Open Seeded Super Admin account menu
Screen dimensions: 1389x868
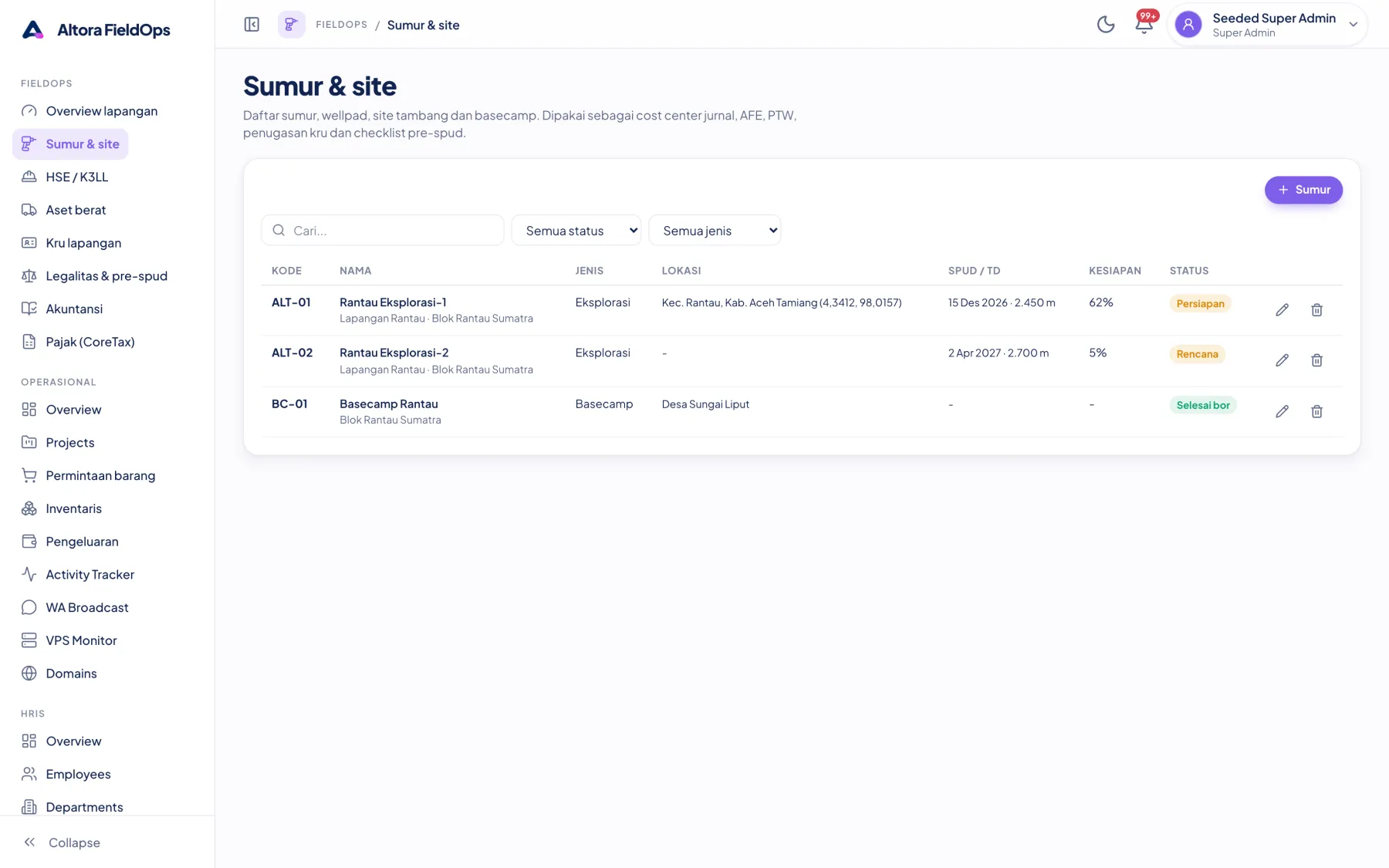(1267, 25)
